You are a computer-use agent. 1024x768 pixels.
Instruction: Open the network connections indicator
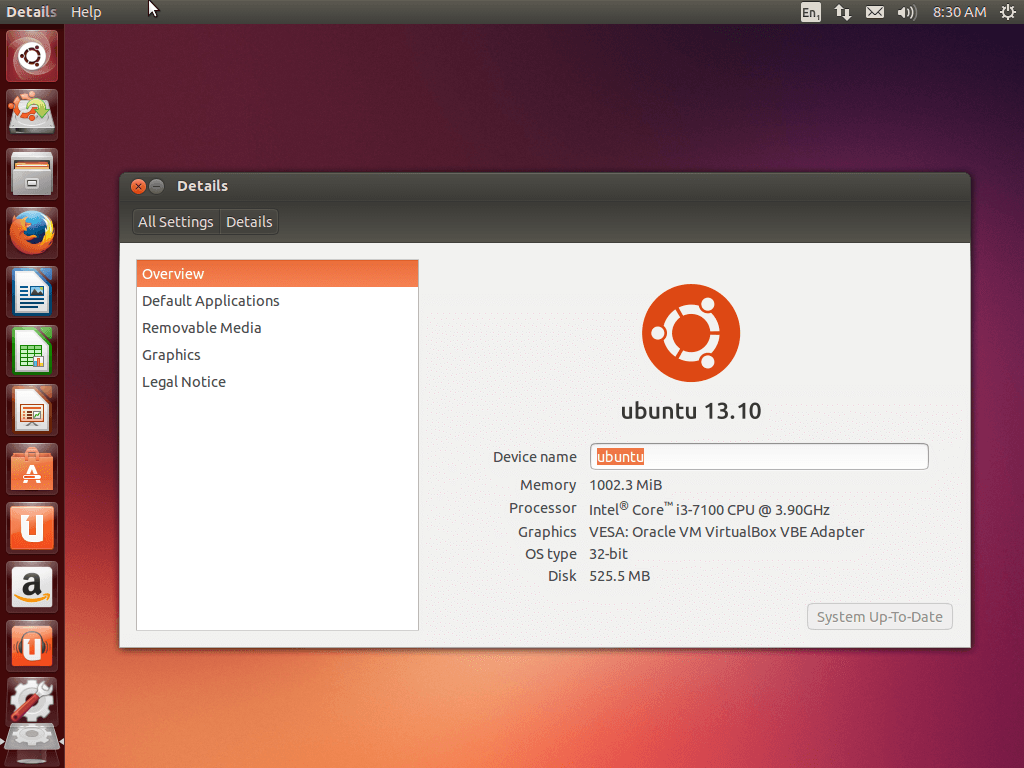pyautogui.click(x=842, y=12)
